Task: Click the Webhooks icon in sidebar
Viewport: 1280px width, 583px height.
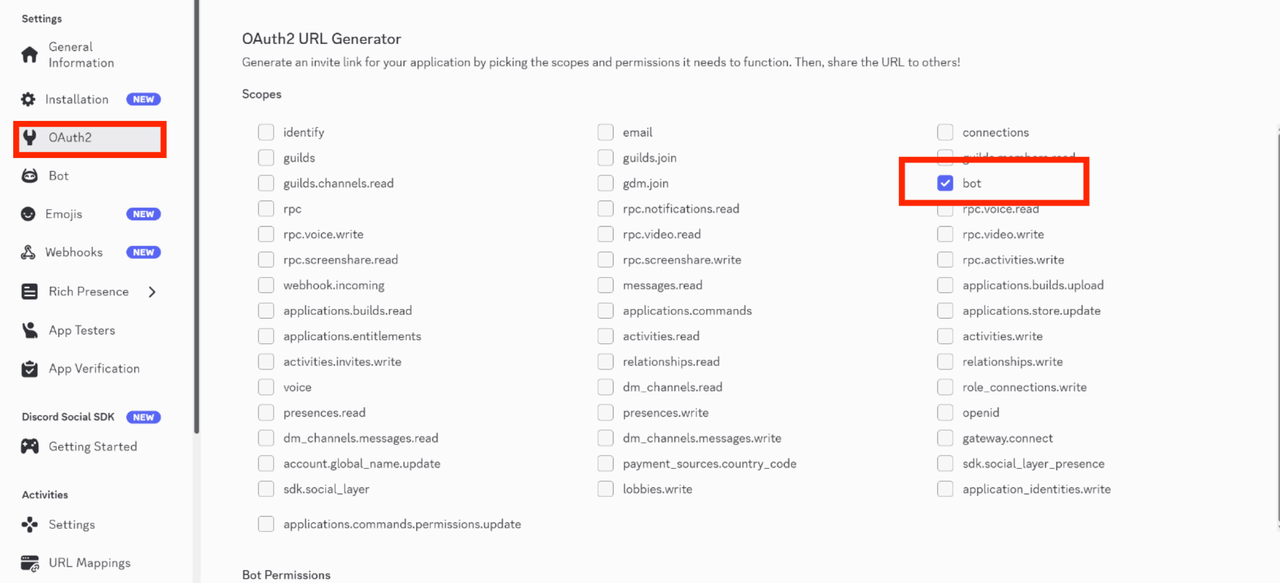Action: [x=29, y=253]
